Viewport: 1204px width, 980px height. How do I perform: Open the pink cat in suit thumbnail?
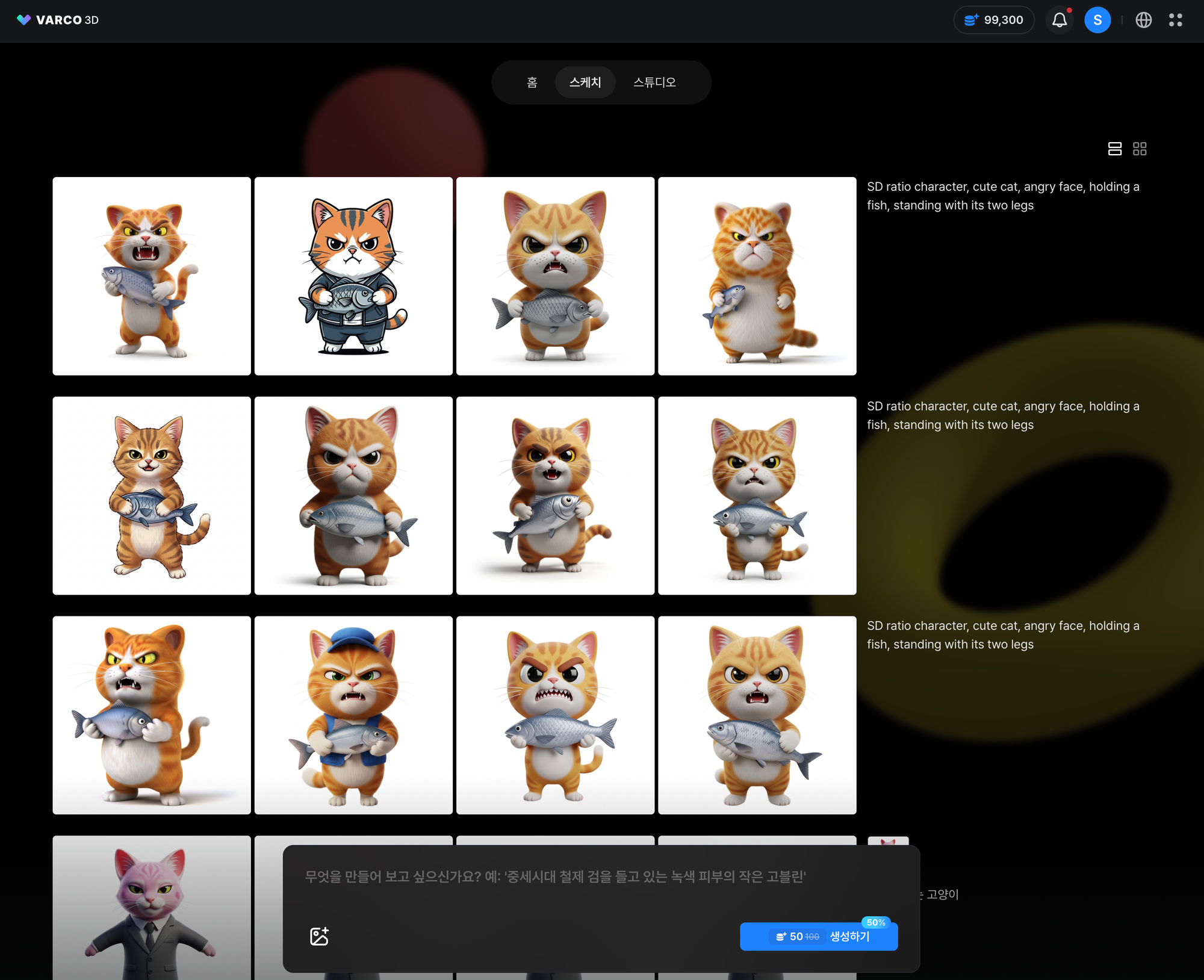tap(151, 907)
